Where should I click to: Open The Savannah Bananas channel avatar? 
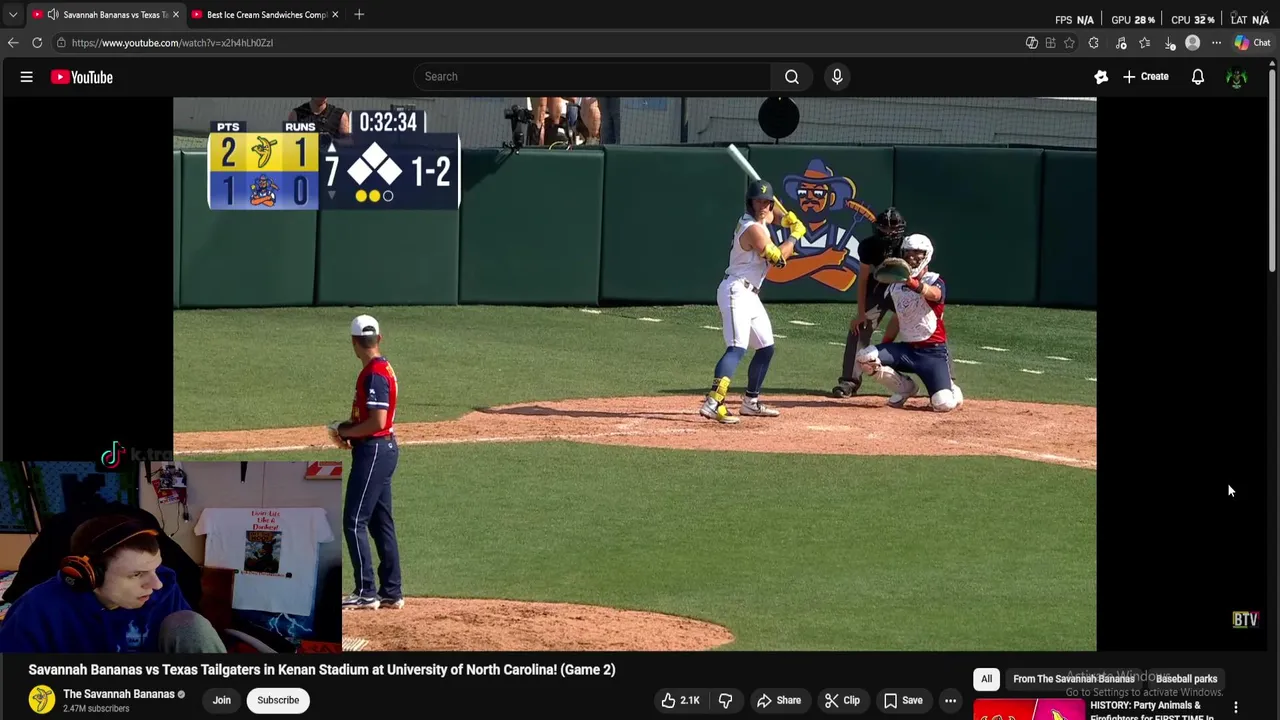[x=41, y=700]
